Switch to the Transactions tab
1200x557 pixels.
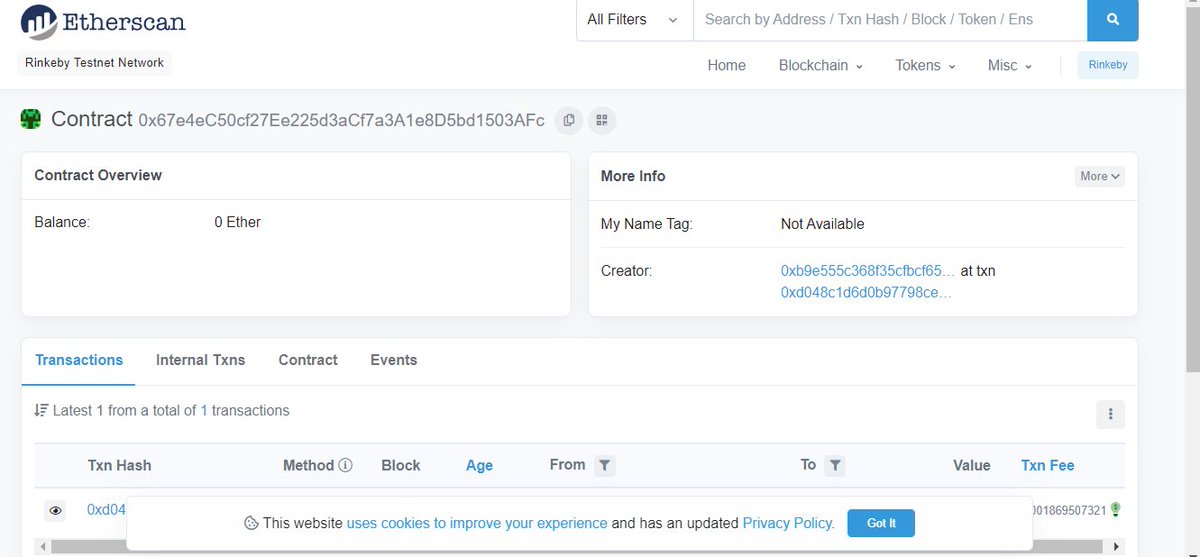(79, 360)
